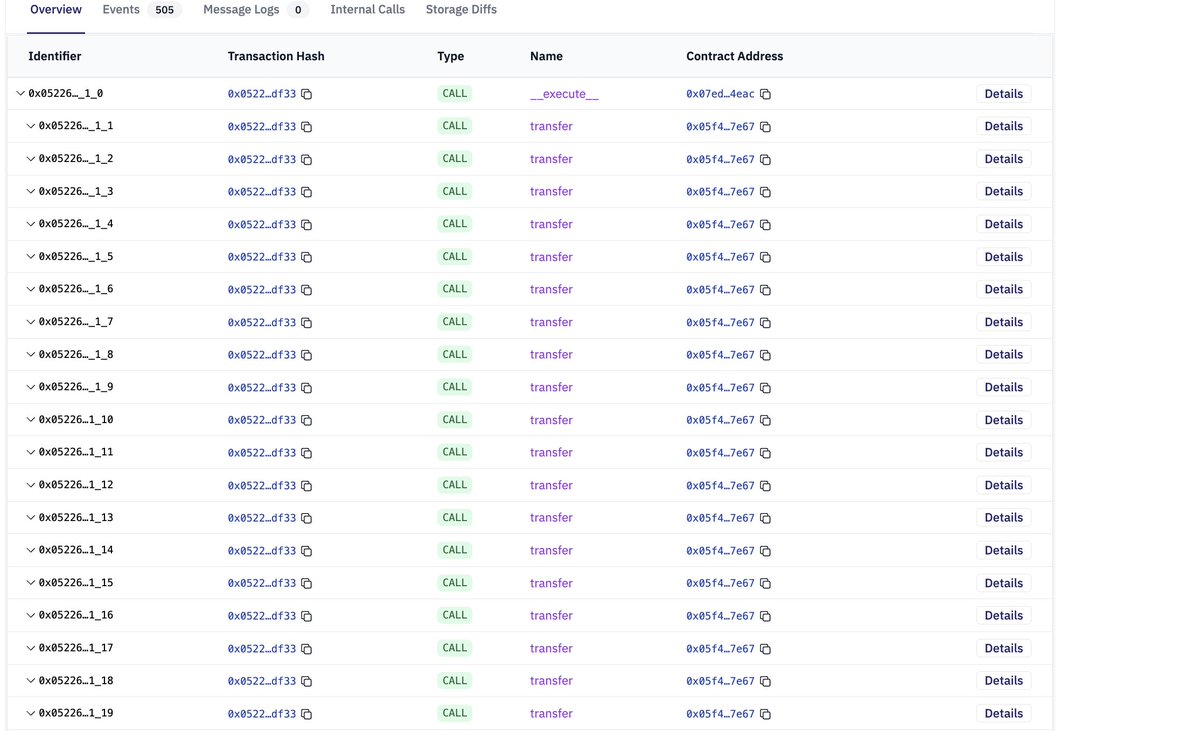Open transfer function link in row 0x05226…_1_8
Viewport: 1200px width, 731px height.
coord(551,355)
